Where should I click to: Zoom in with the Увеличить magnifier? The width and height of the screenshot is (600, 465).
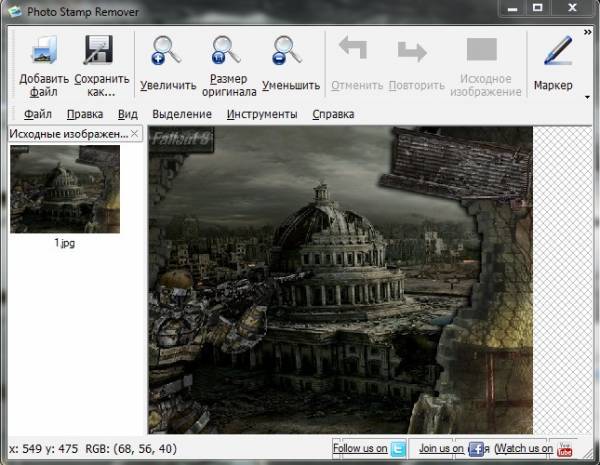pos(167,52)
